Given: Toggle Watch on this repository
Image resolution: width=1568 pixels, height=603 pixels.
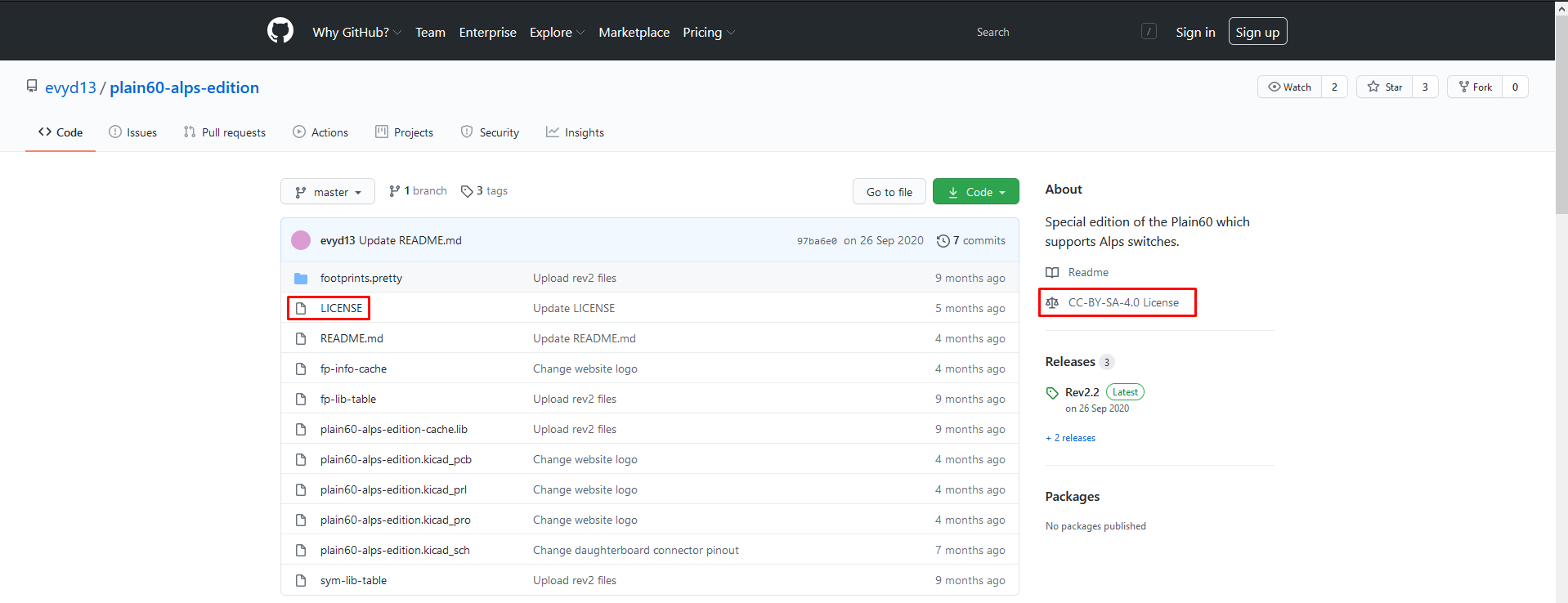Looking at the screenshot, I should 1289,87.
